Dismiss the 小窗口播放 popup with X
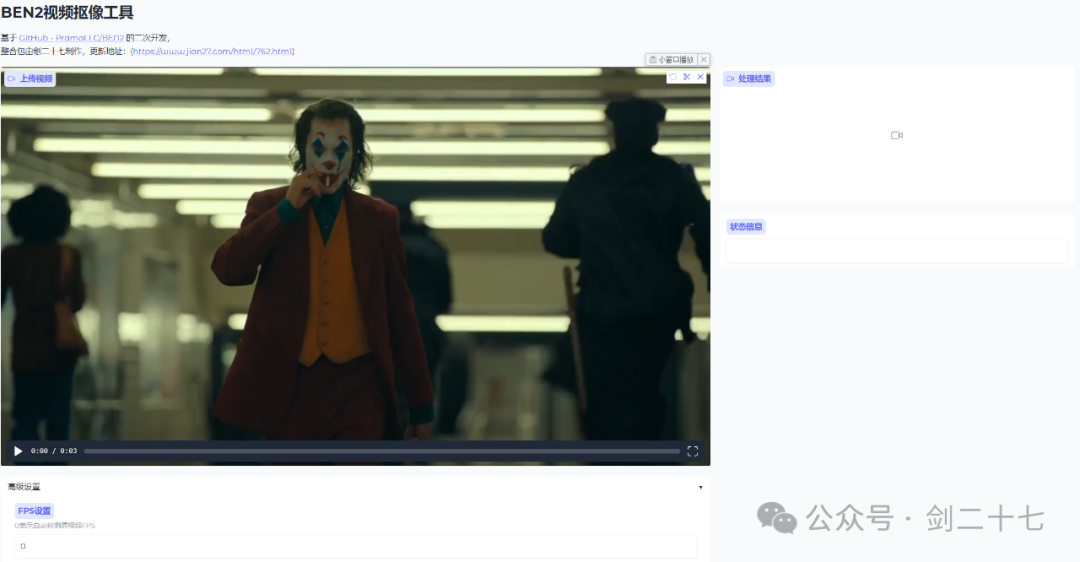Screen dimensions: 1080x562 point(704,60)
